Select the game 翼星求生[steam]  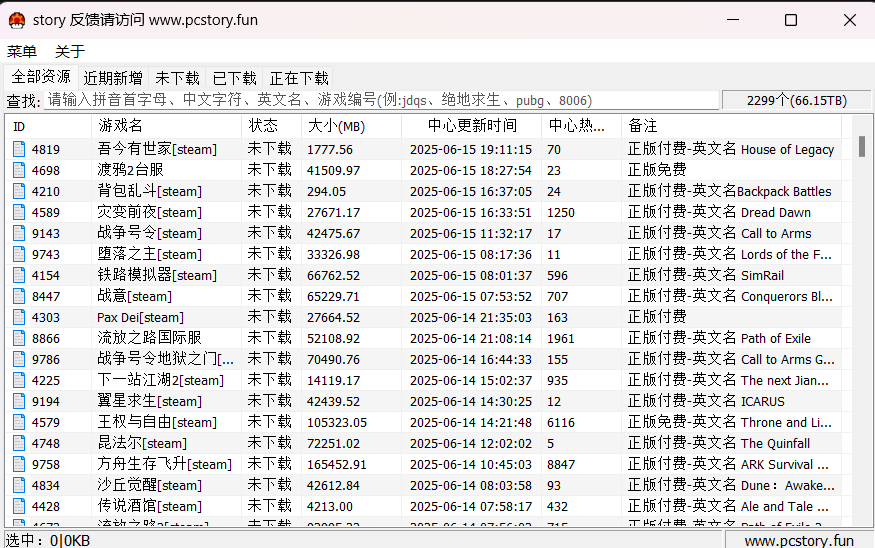point(149,401)
